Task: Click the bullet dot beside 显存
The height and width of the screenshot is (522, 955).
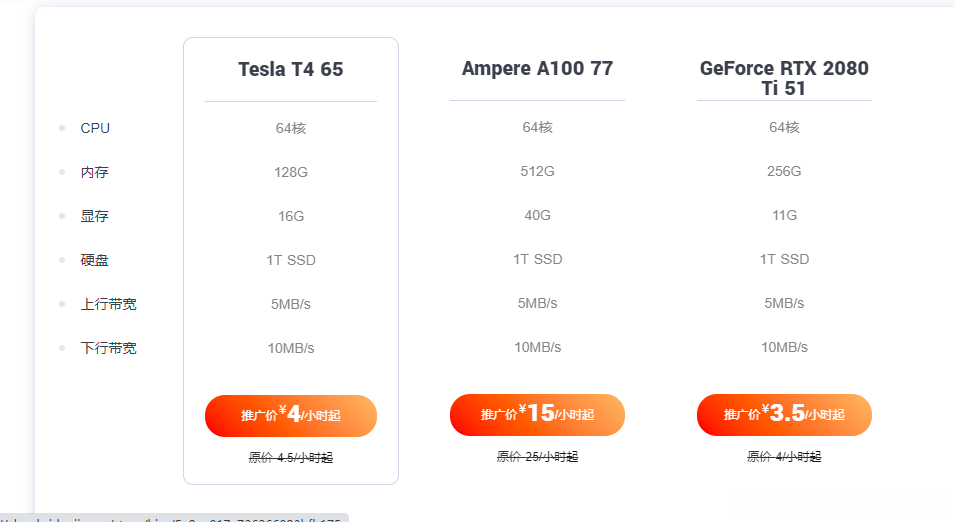Action: pyautogui.click(x=62, y=216)
